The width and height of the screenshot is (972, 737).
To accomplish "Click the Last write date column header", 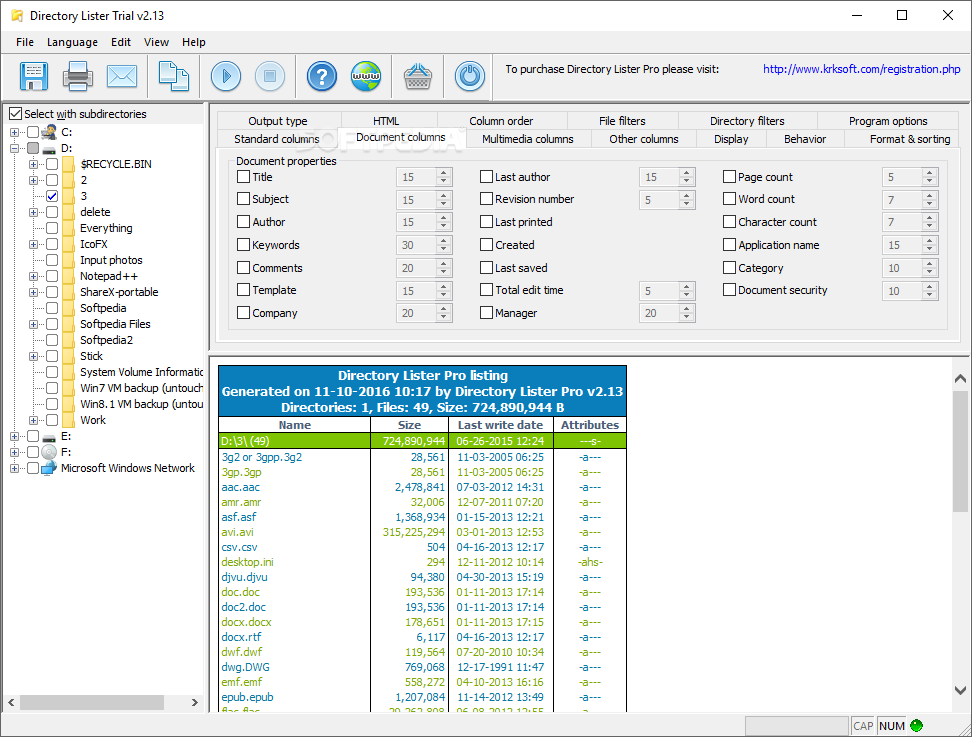I will (x=500, y=425).
